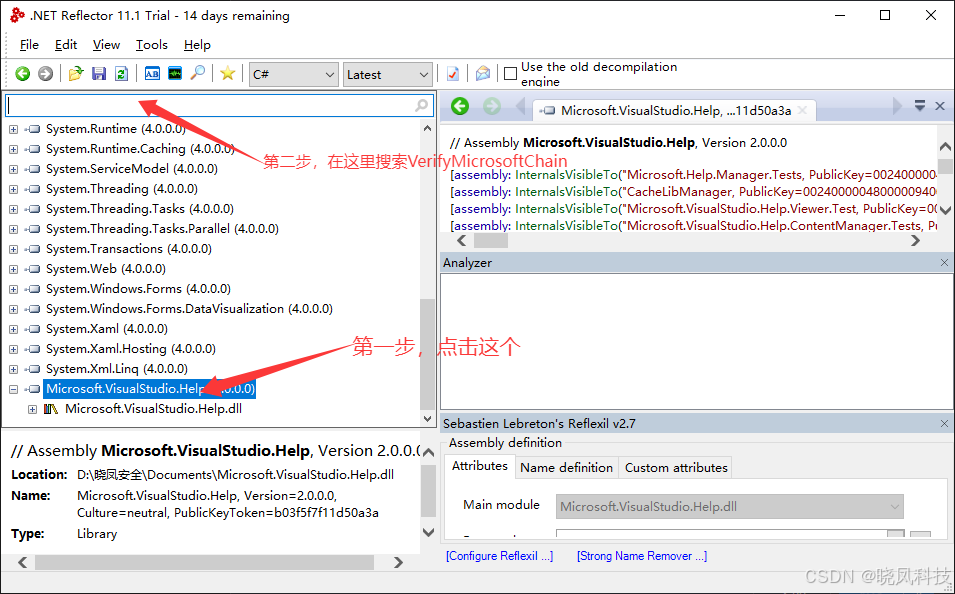Expand the System.Runtime (4.0.0.0) node
Screen dimensions: 955x594
[x=13, y=129]
